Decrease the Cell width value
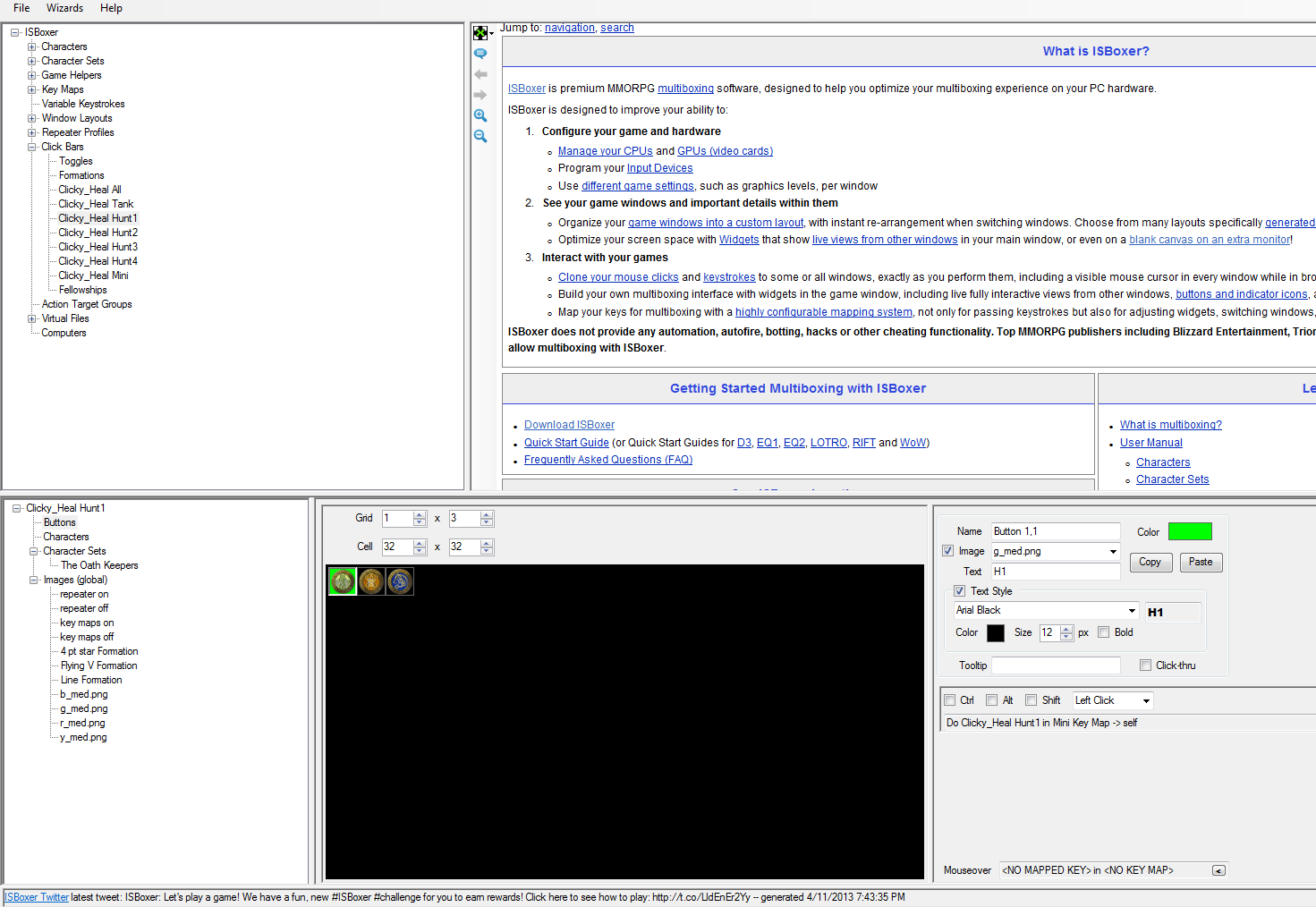 [420, 551]
